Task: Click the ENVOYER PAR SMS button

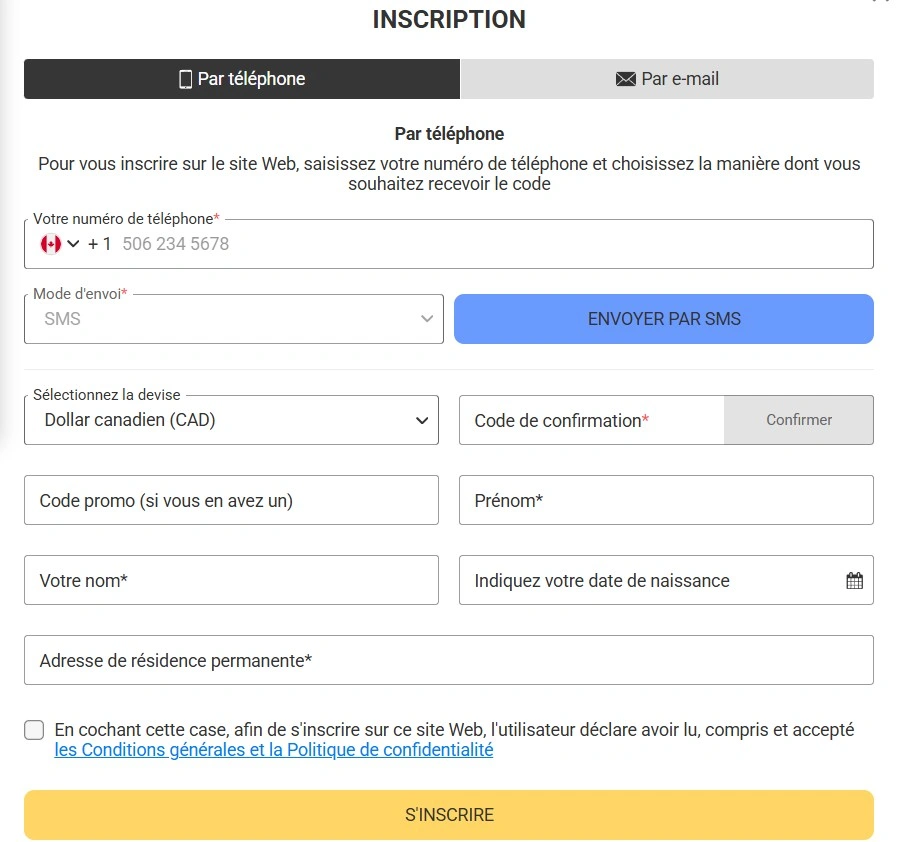Action: tap(664, 319)
